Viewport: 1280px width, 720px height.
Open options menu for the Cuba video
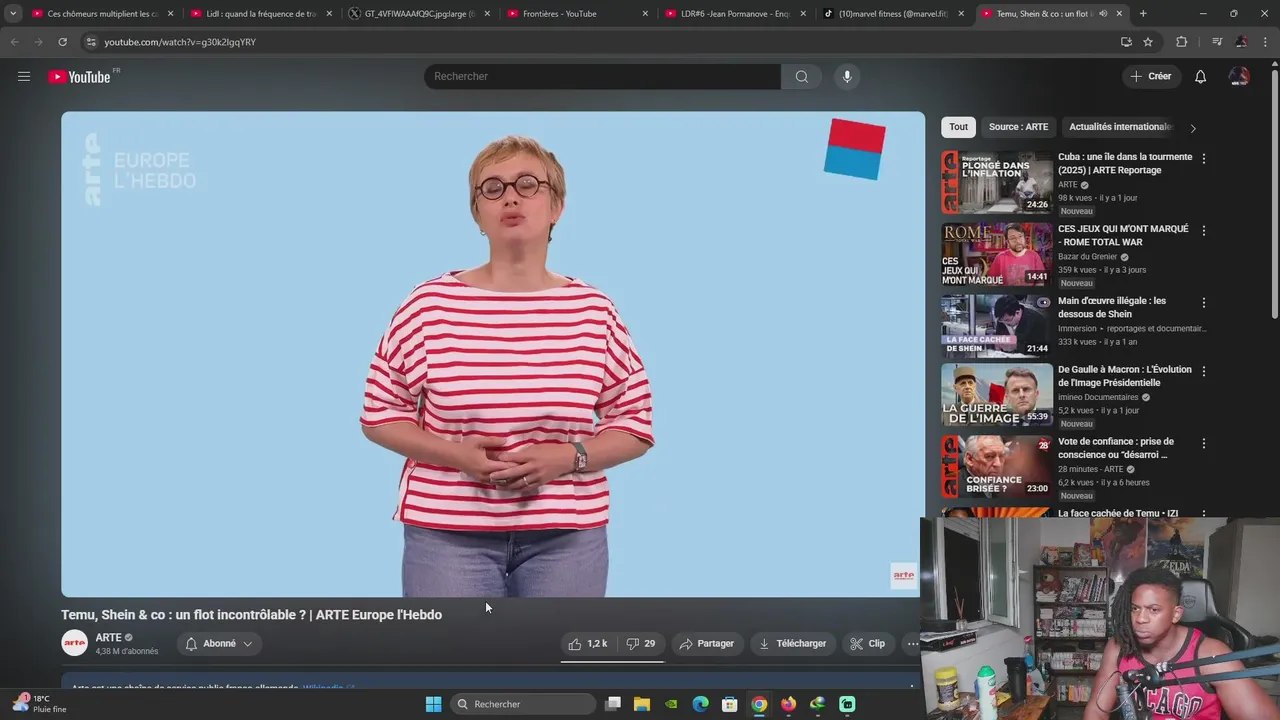pyautogui.click(x=1203, y=158)
